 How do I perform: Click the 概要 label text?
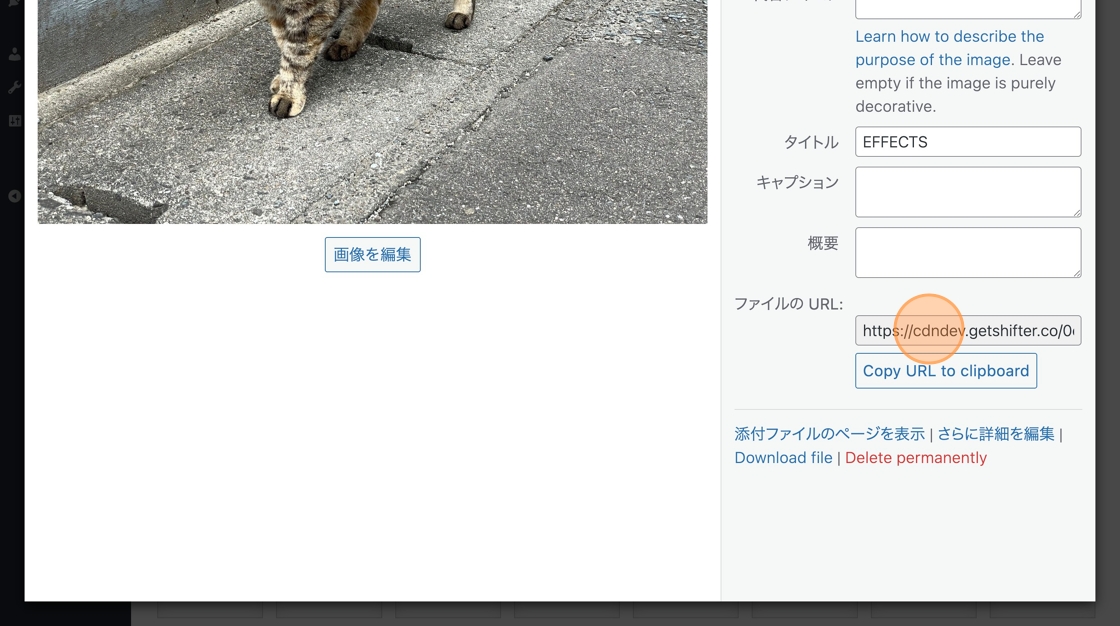click(x=823, y=243)
